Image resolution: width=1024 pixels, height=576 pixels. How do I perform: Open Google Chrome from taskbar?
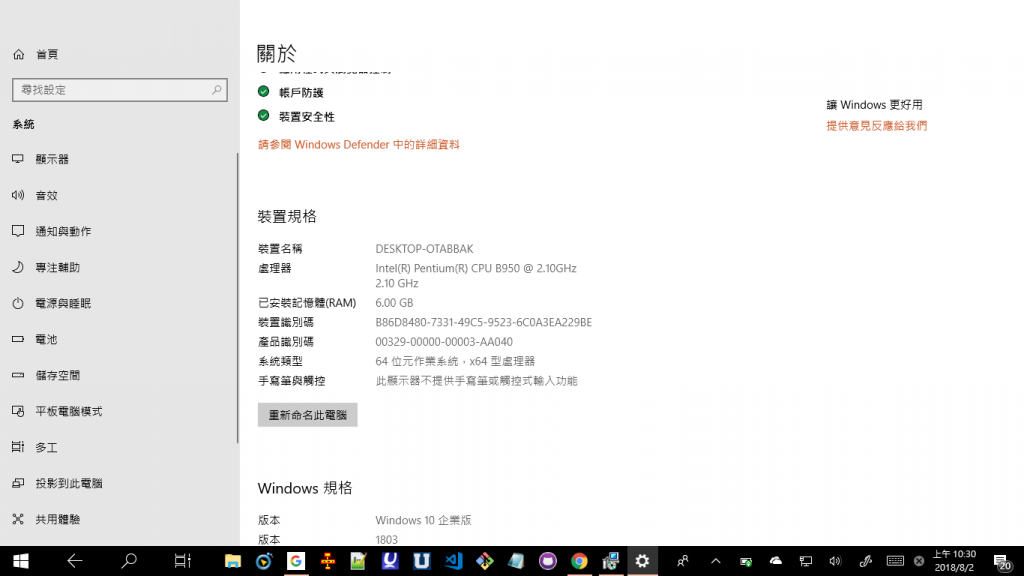point(579,561)
